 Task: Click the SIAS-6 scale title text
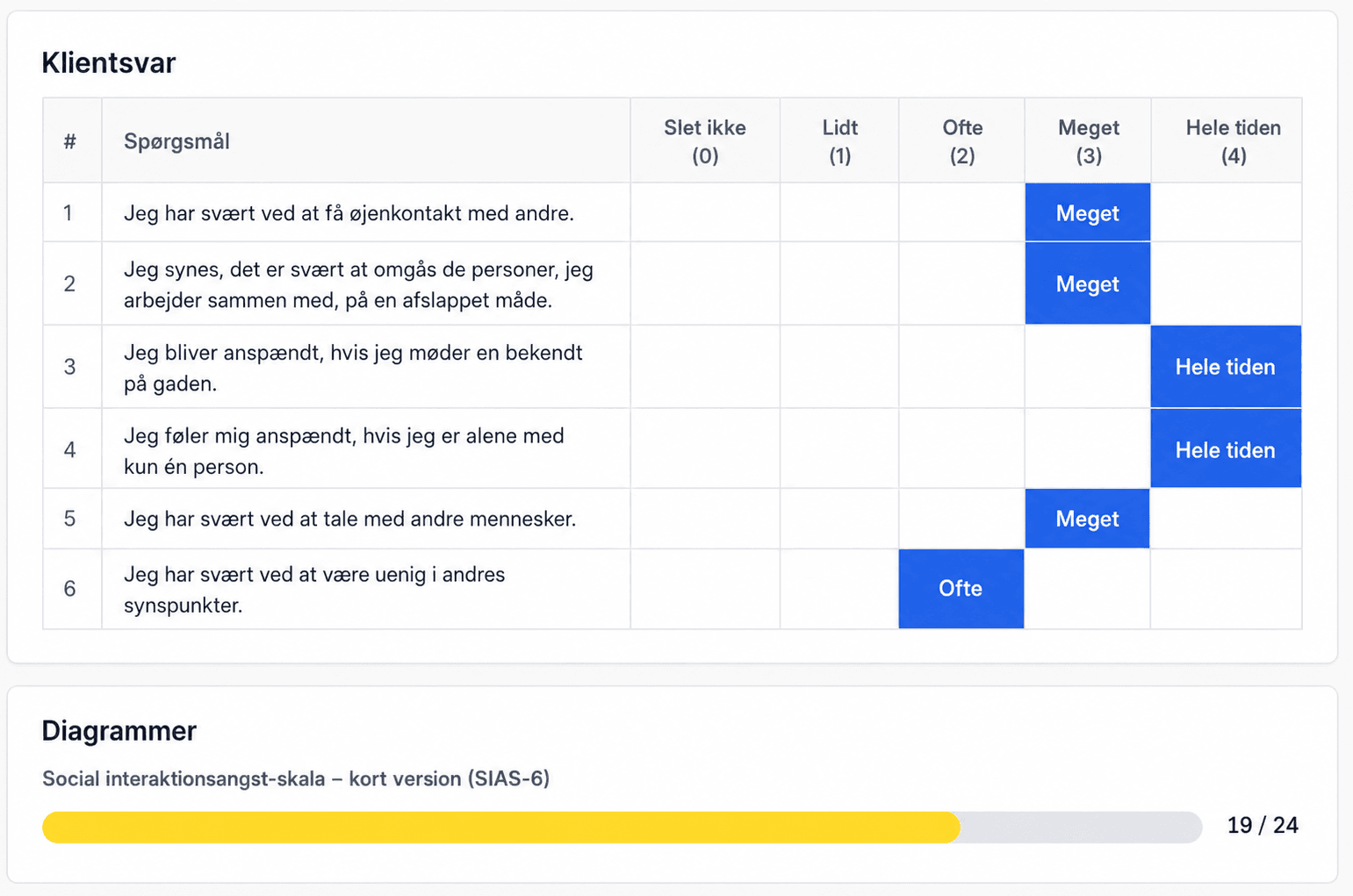click(x=296, y=778)
